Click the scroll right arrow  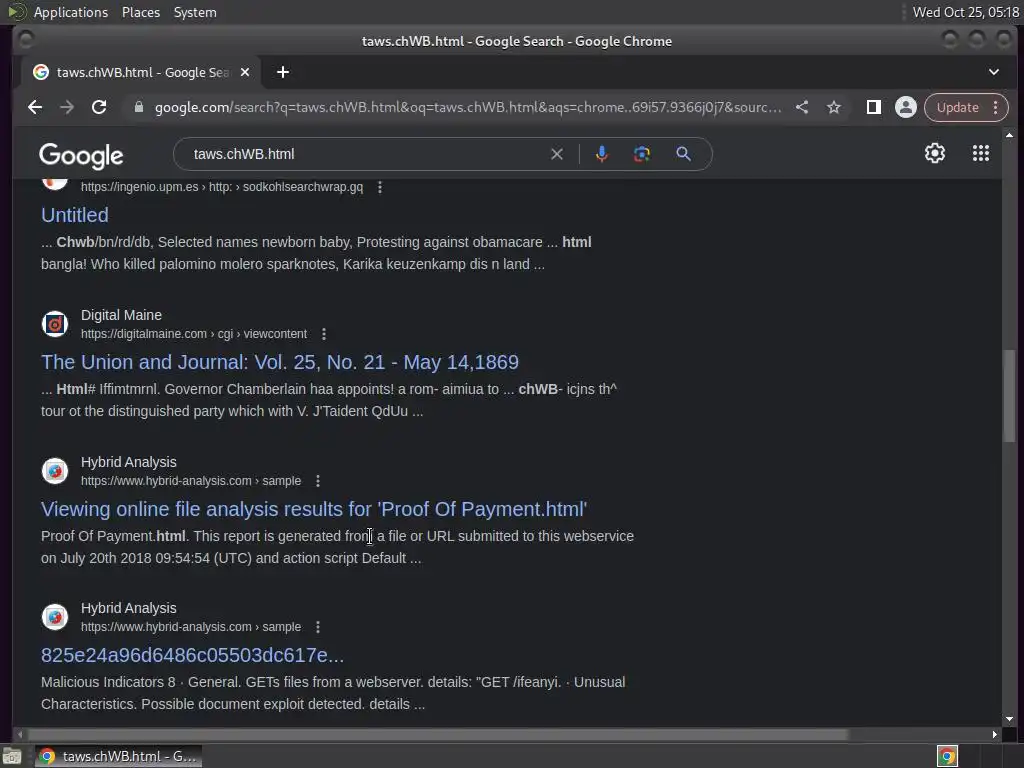pyautogui.click(x=994, y=734)
